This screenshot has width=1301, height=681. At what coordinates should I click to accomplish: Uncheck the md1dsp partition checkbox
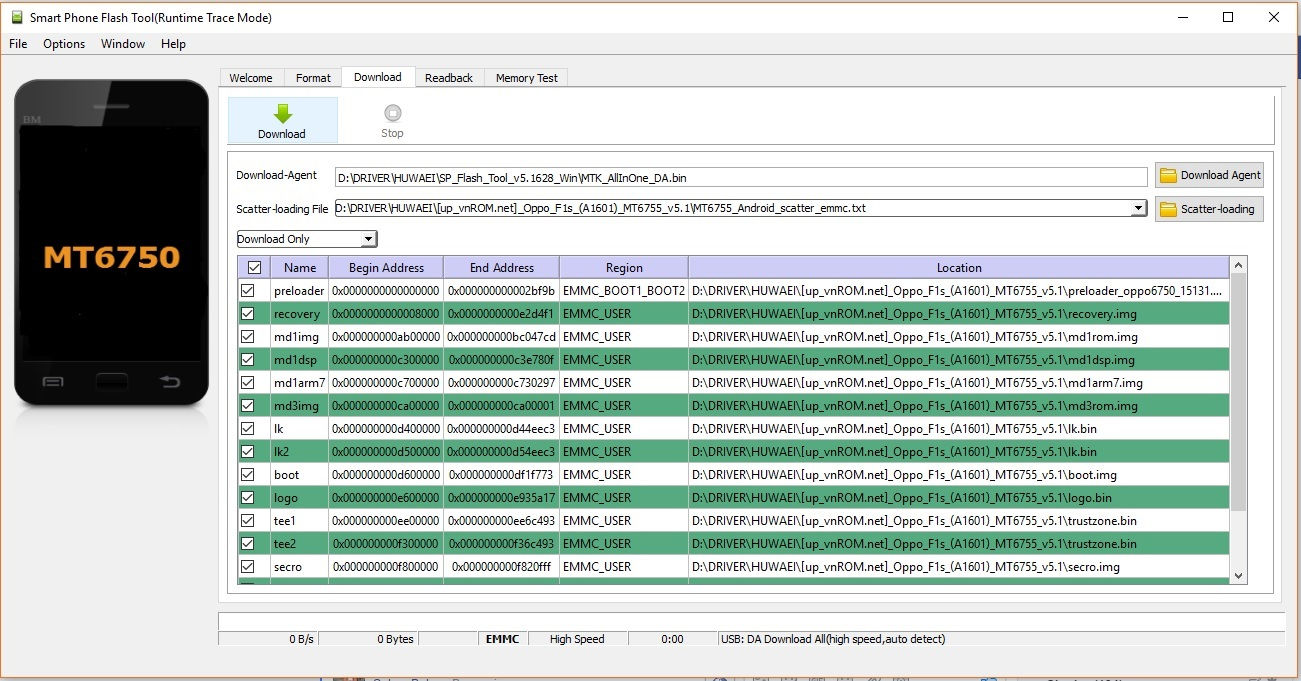coord(248,359)
